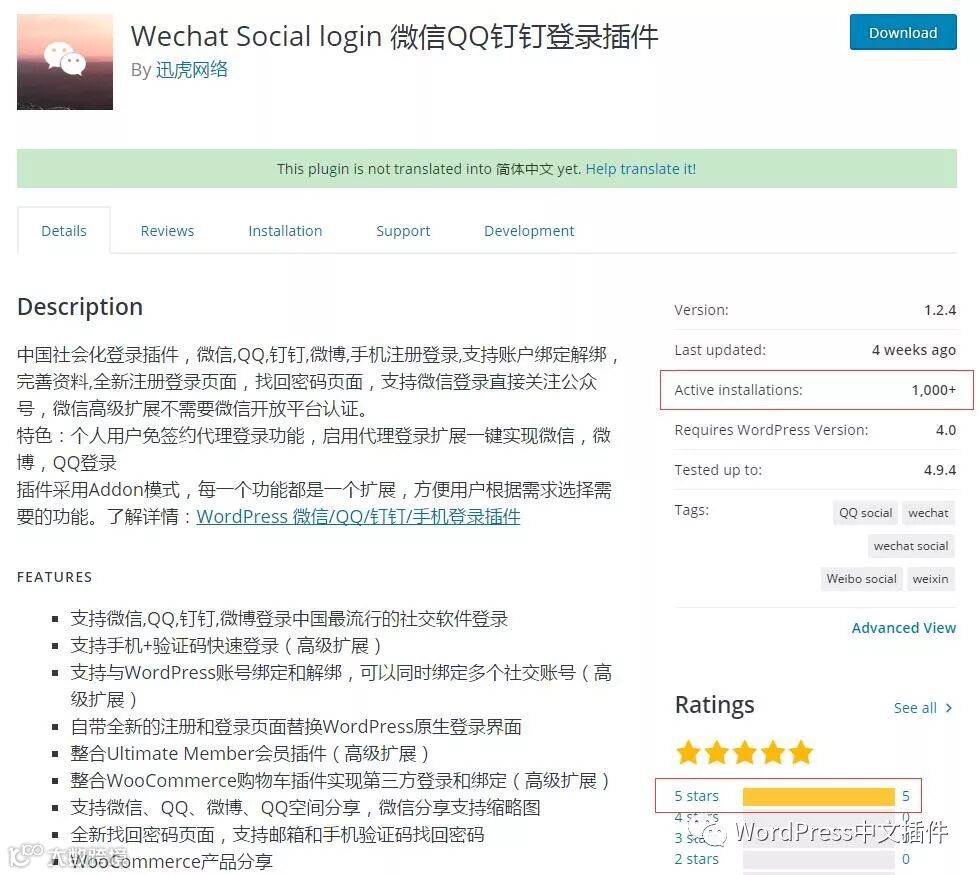Click the Ratings heading
The width and height of the screenshot is (980, 875).
(714, 705)
